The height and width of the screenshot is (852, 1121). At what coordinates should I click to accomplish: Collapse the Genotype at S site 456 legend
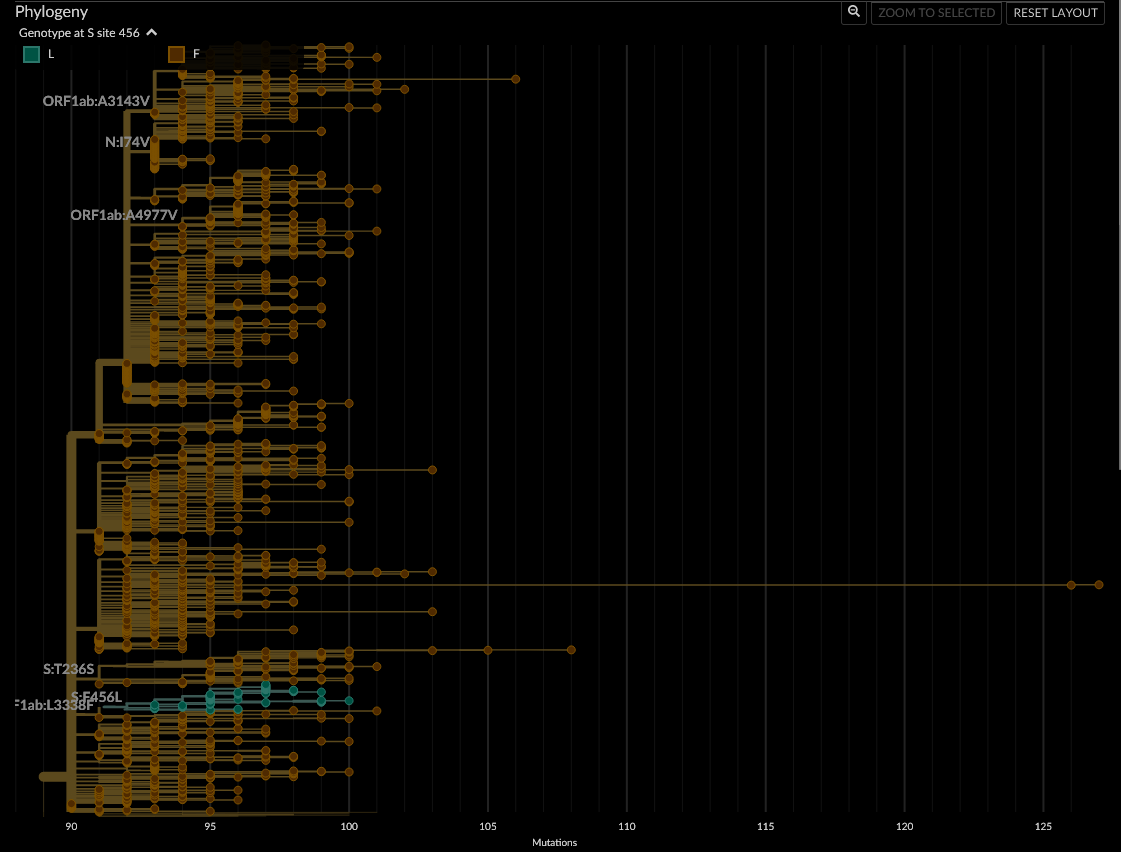coord(151,32)
